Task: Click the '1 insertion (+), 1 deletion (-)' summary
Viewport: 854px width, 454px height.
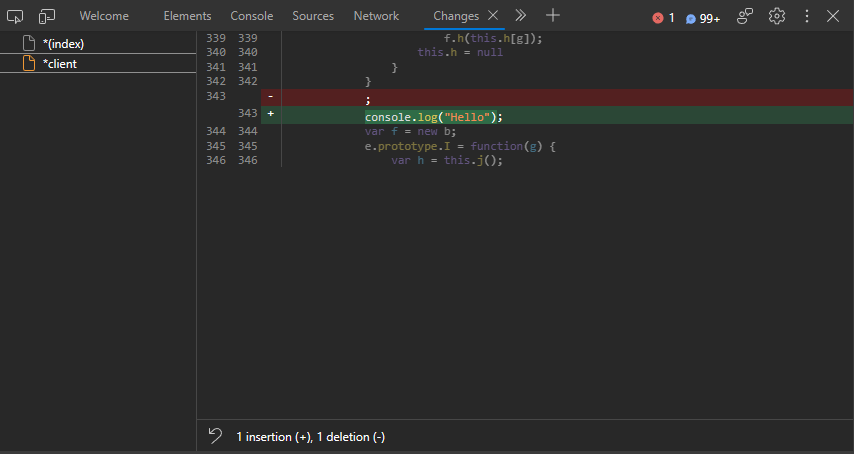Action: (310, 437)
